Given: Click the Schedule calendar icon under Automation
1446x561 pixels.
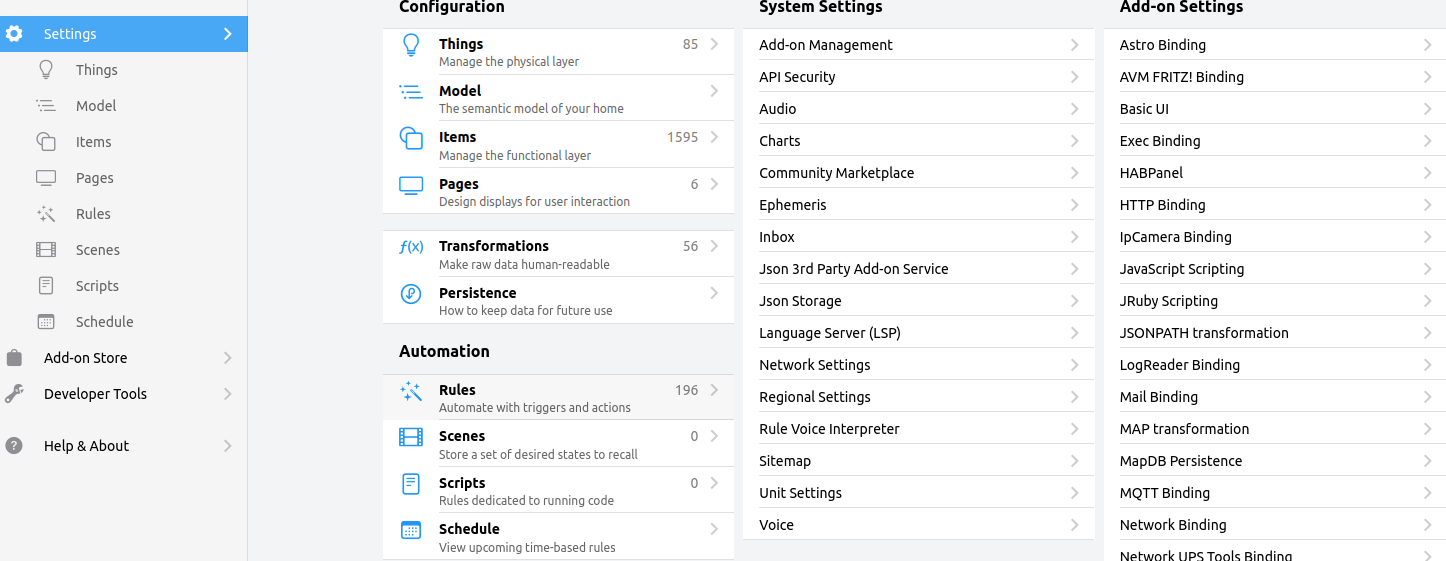Looking at the screenshot, I should pos(411,530).
